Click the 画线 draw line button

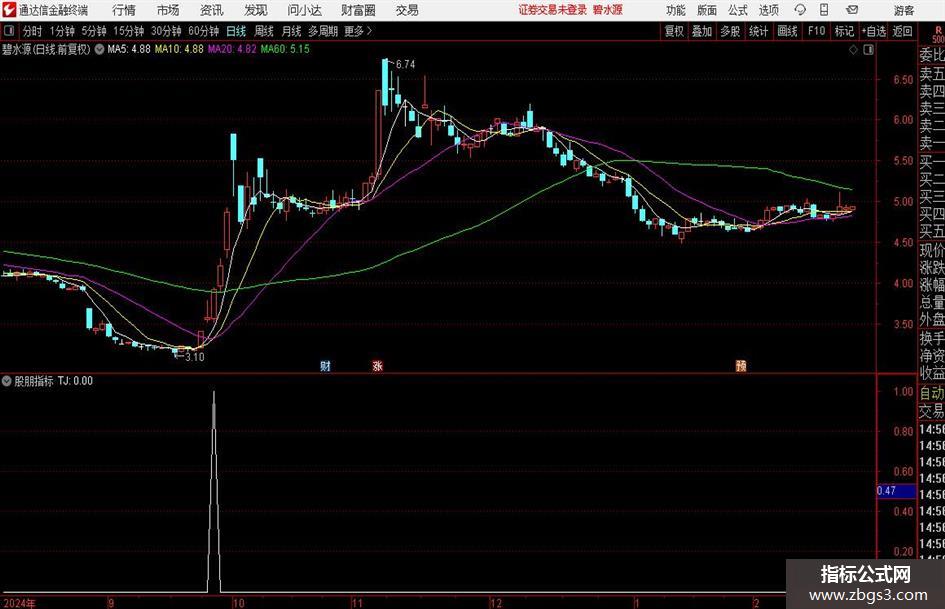pos(788,31)
